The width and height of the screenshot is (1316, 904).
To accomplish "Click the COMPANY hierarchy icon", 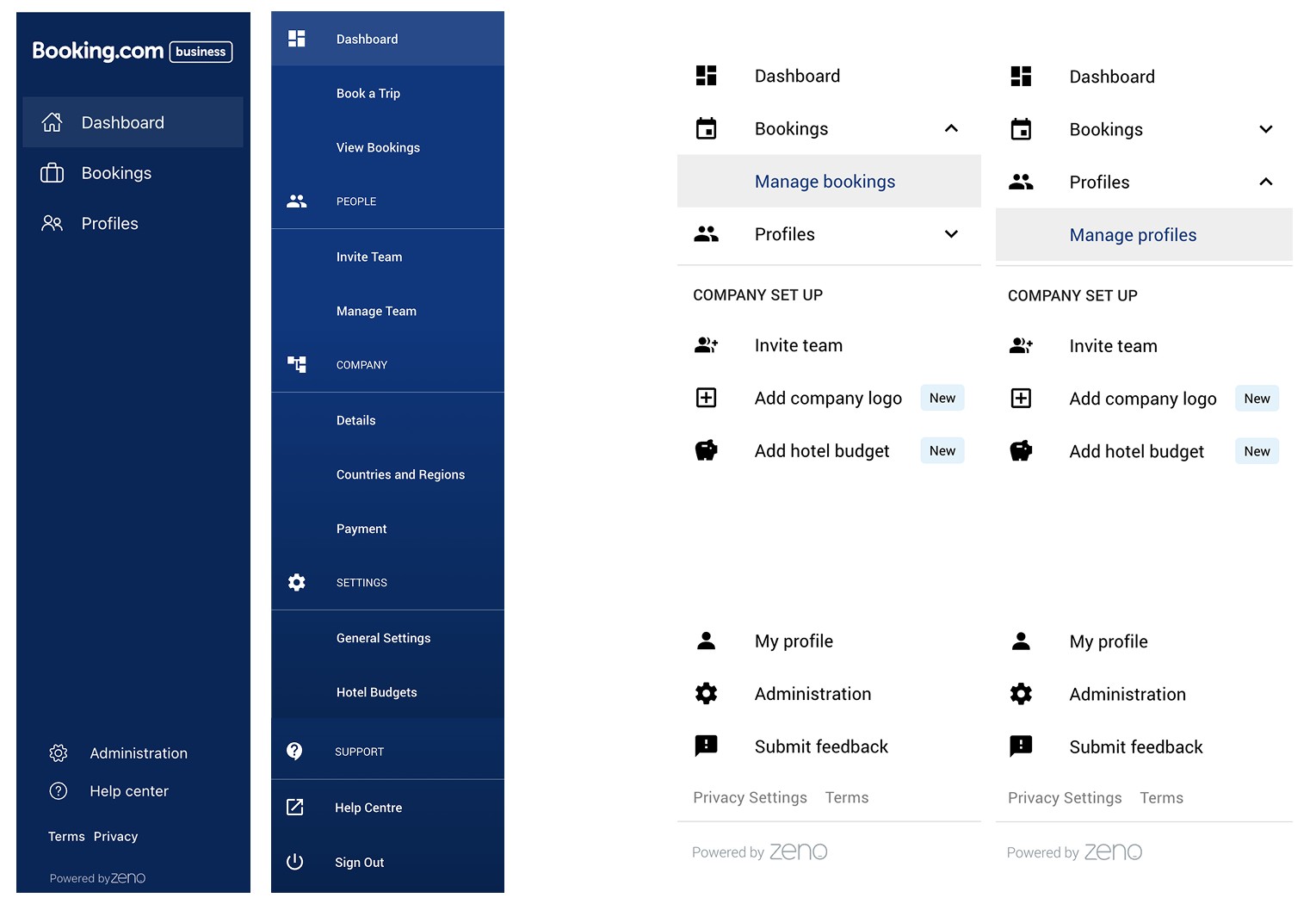I will coord(297,364).
